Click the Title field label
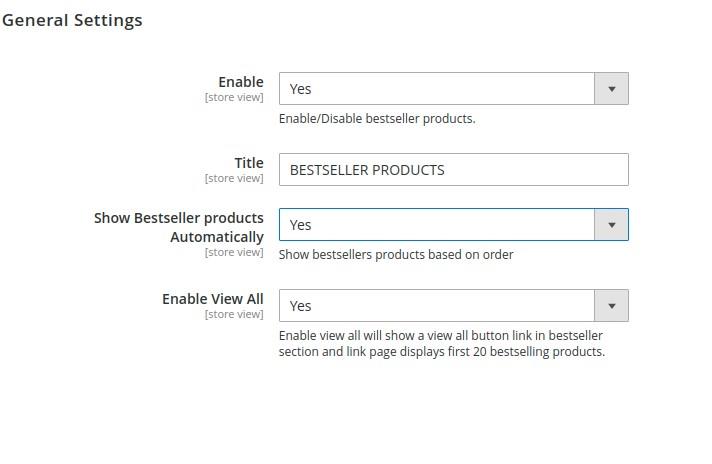This screenshot has height=464, width=712. click(x=249, y=163)
